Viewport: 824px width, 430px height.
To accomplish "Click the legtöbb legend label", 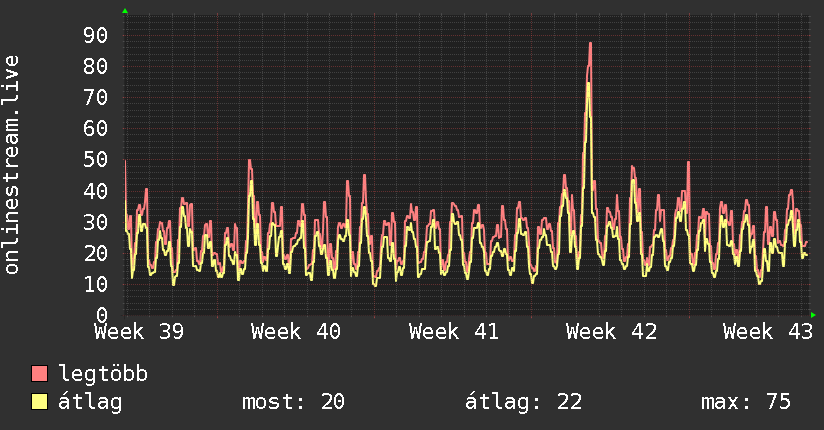I will tap(103, 373).
